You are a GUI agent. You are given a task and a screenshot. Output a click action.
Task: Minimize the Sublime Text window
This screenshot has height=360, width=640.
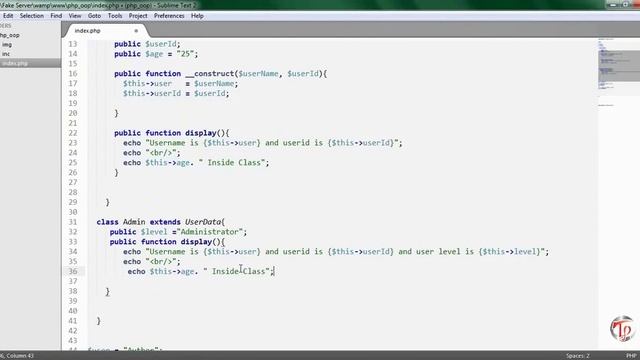(612, 4)
